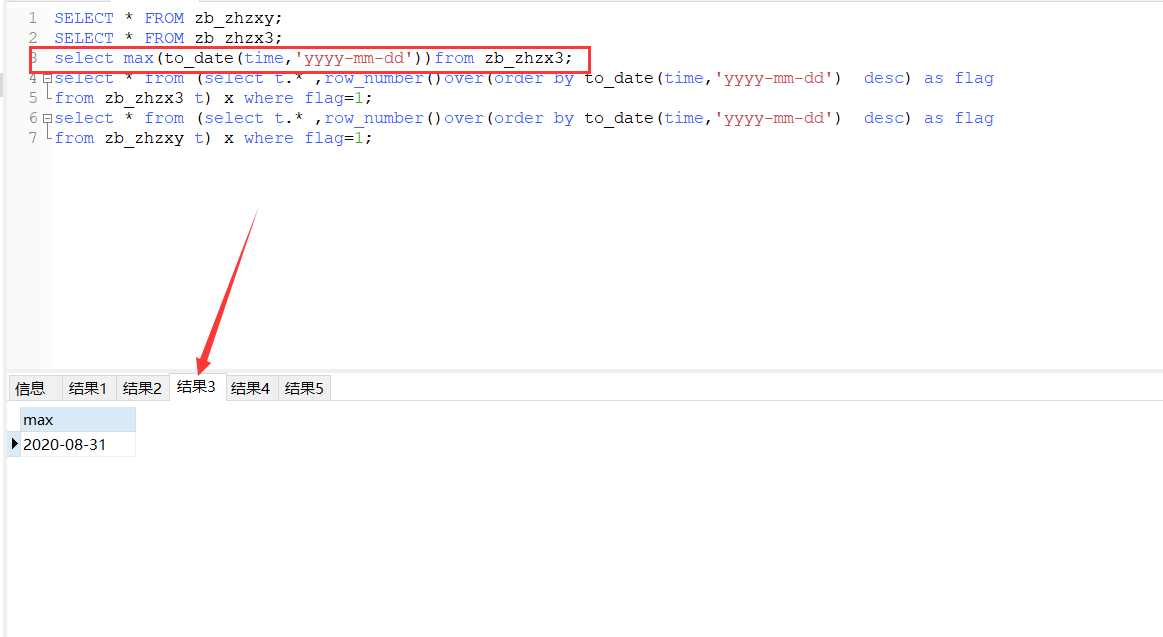Click line 5 text from zb_zhzx3 t)

tap(133, 98)
